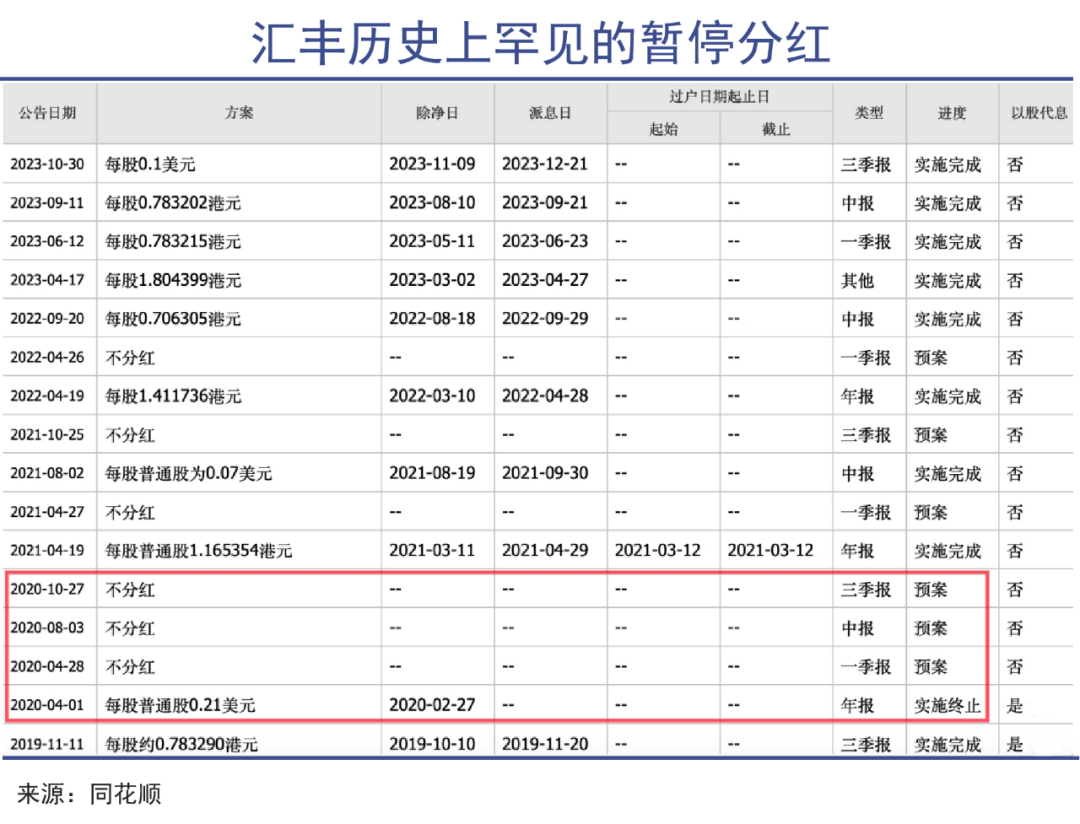Viewport: 1080px width, 824px height.
Task: Select the 2020-02-27 ex-dividend date cell
Action: pyautogui.click(x=432, y=706)
